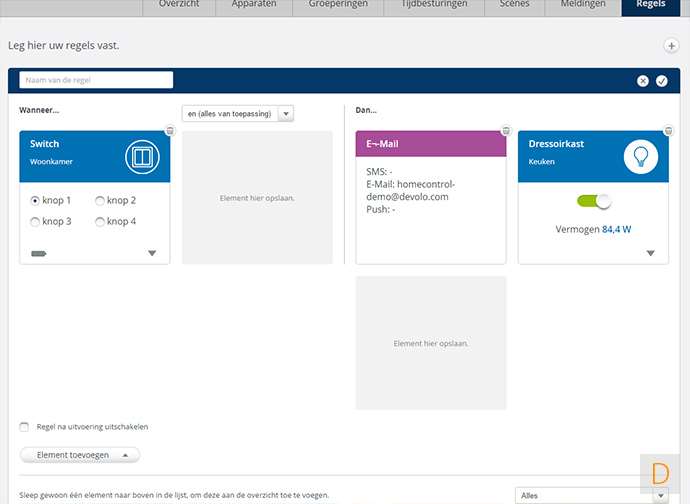Open the 'en (alles van toepassing)' dropdown
Screen dimensions: 690x504
pos(238,114)
